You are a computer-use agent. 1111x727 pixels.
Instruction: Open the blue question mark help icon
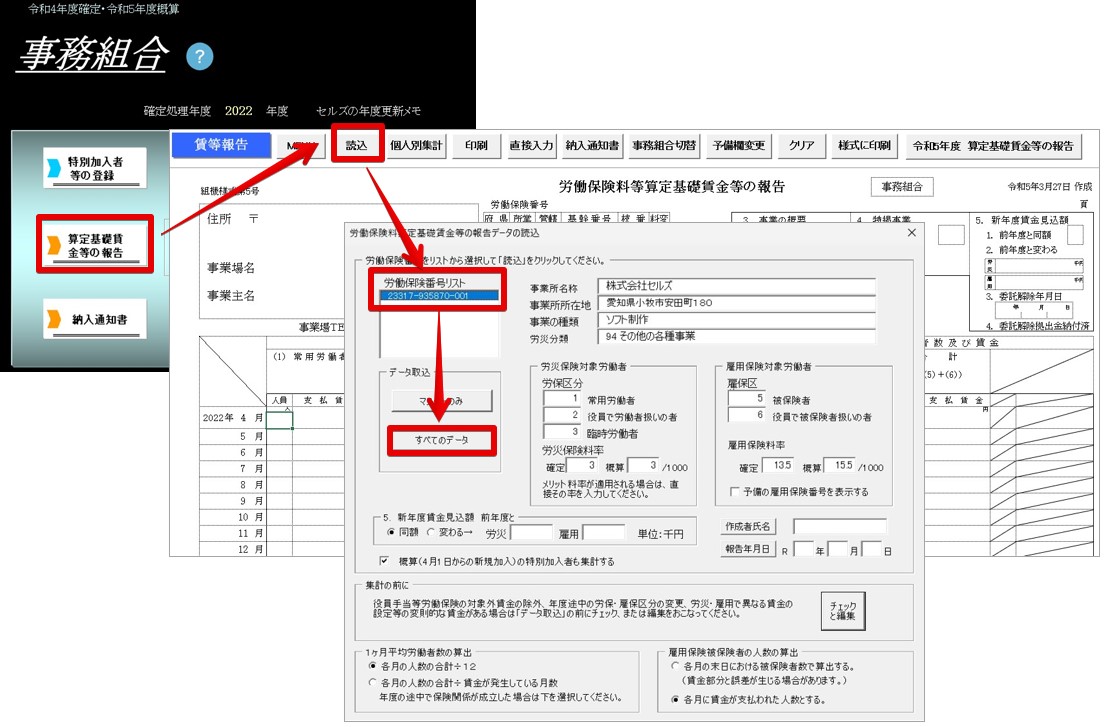pyautogui.click(x=200, y=57)
